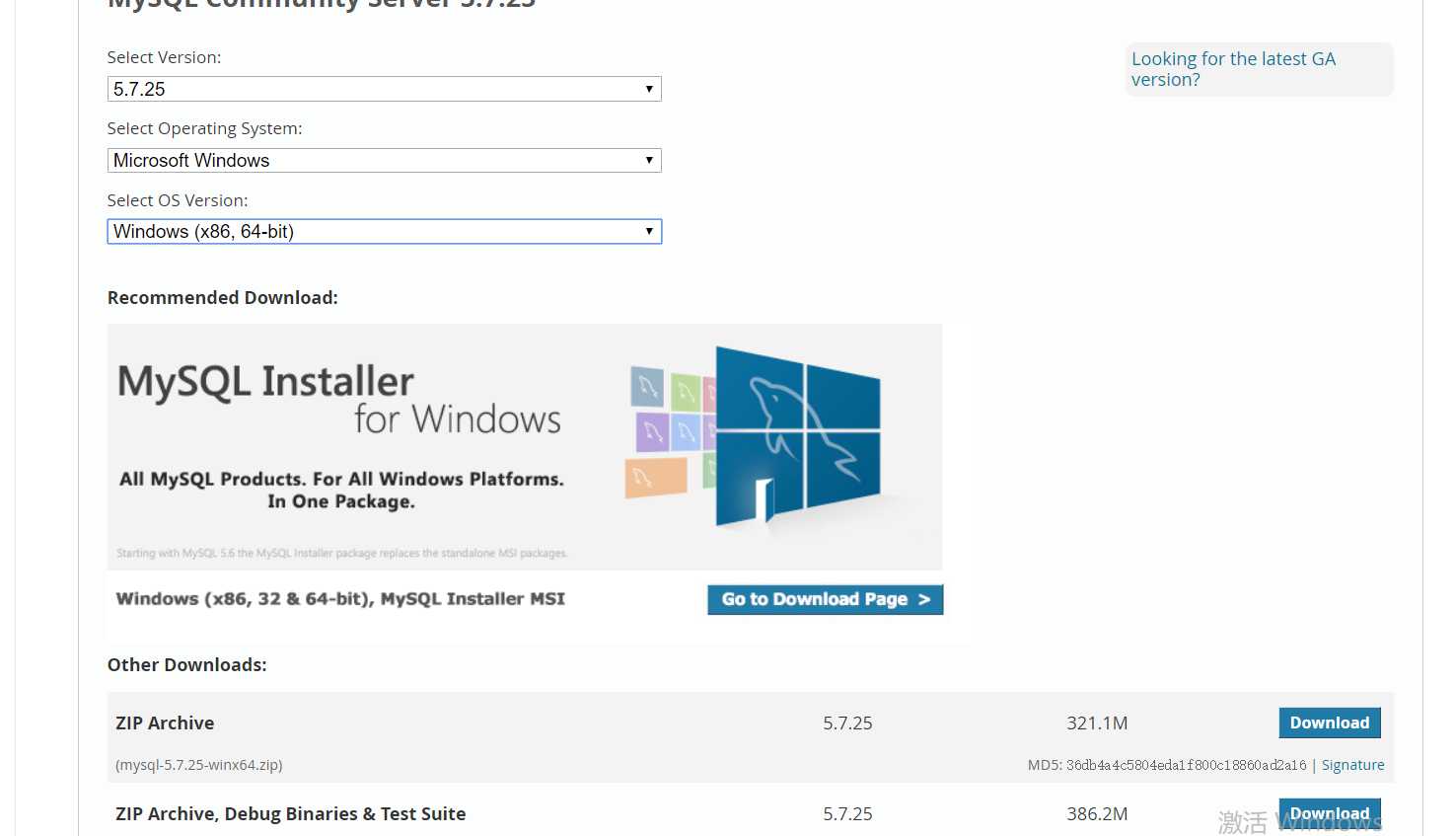The image size is (1456, 836).
Task: Click the ZIP Archive, Debug Binaries & Test Suite title
Action: coord(290,813)
